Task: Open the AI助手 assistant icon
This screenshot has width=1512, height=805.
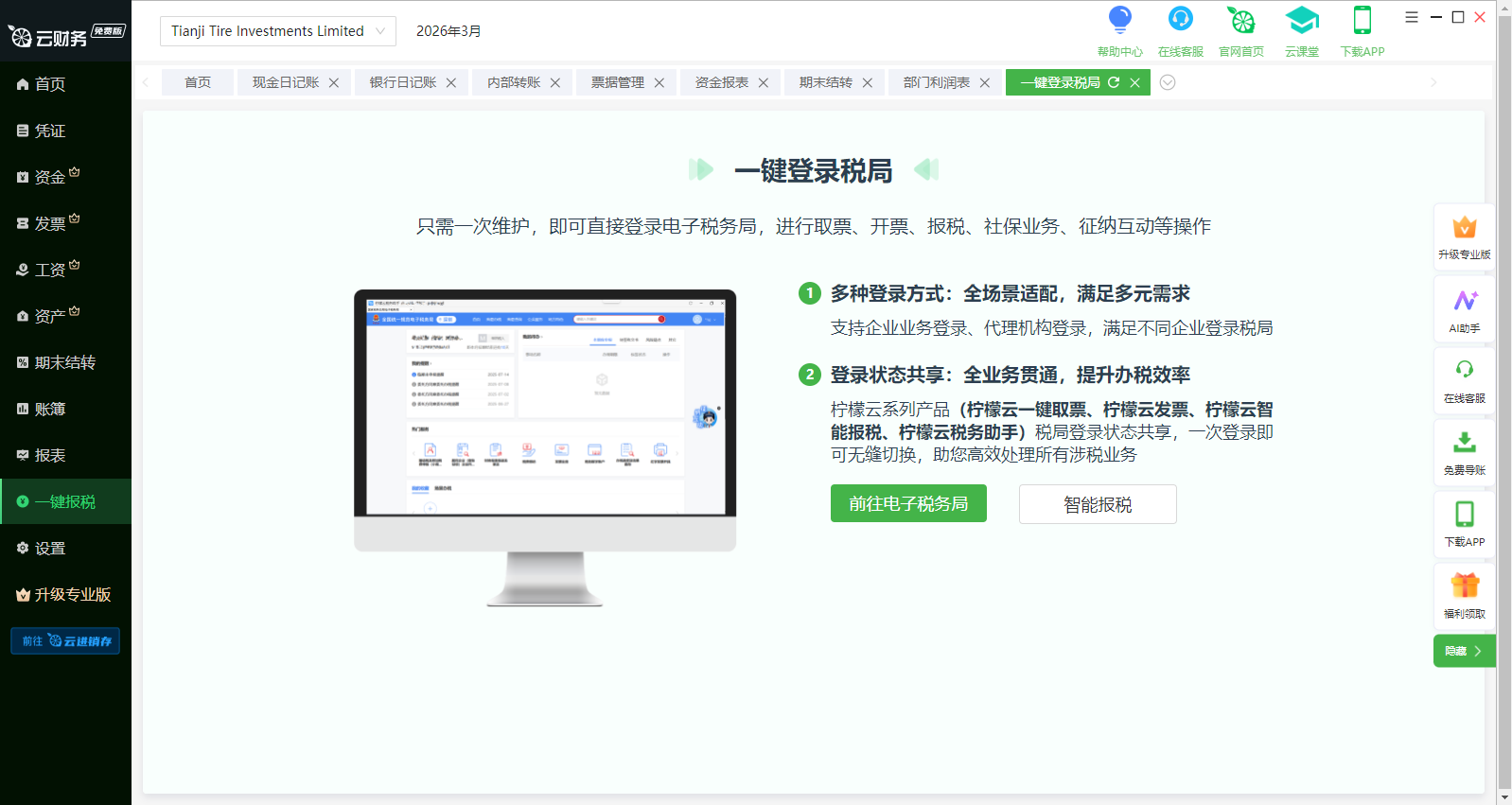Action: (1465, 303)
